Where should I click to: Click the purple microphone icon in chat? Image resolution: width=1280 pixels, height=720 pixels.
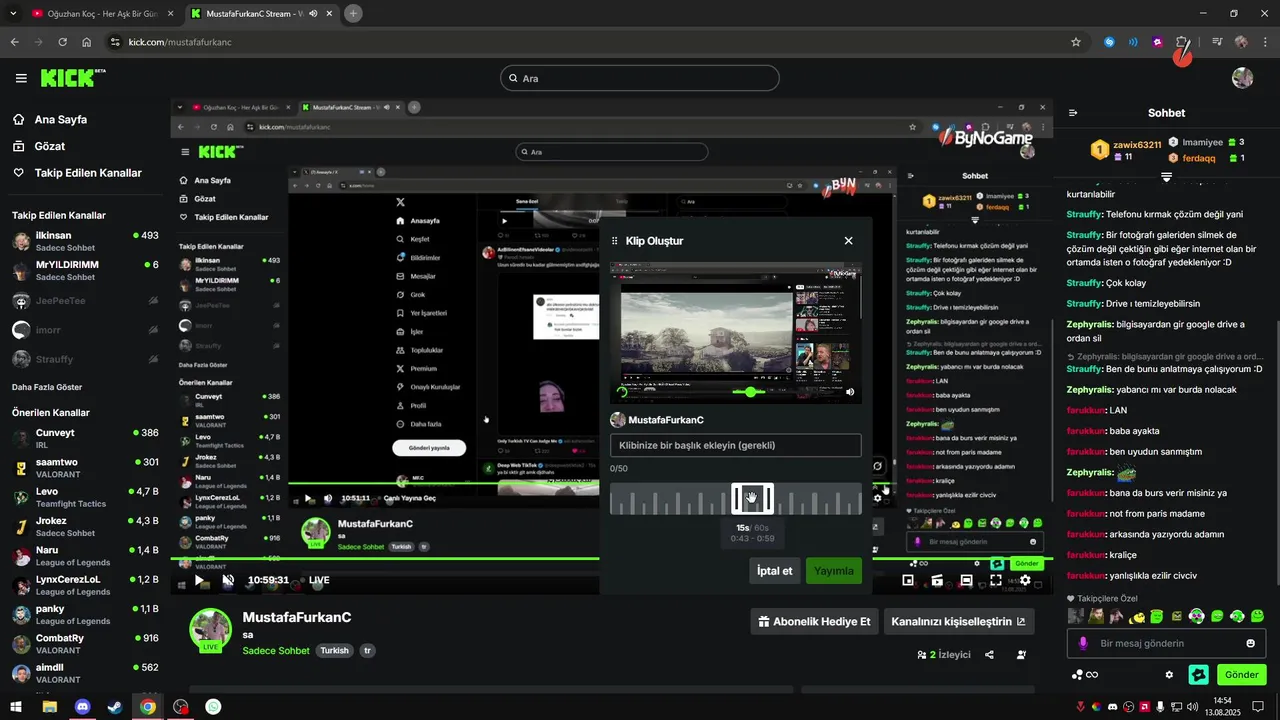coord(1081,643)
